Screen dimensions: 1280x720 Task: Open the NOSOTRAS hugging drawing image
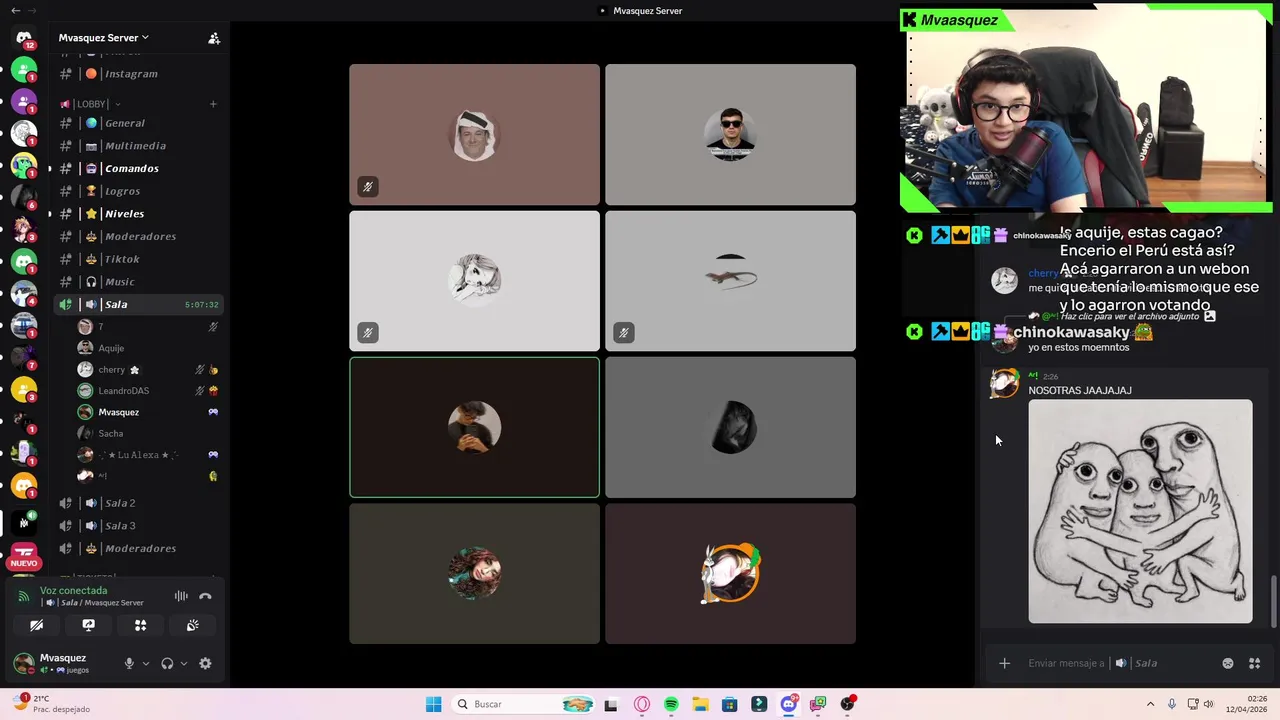point(1140,511)
